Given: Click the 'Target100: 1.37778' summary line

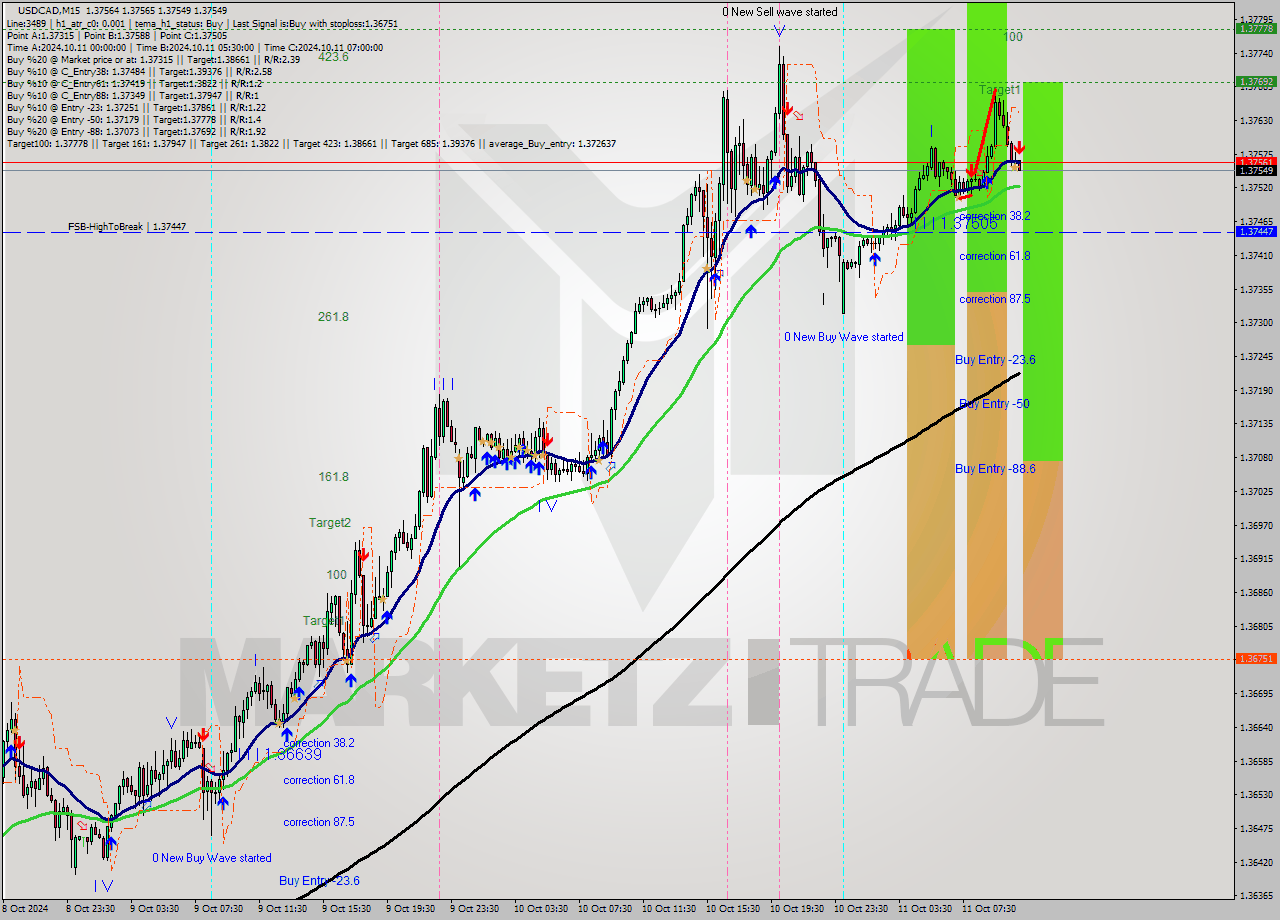Looking at the screenshot, I should point(311,144).
